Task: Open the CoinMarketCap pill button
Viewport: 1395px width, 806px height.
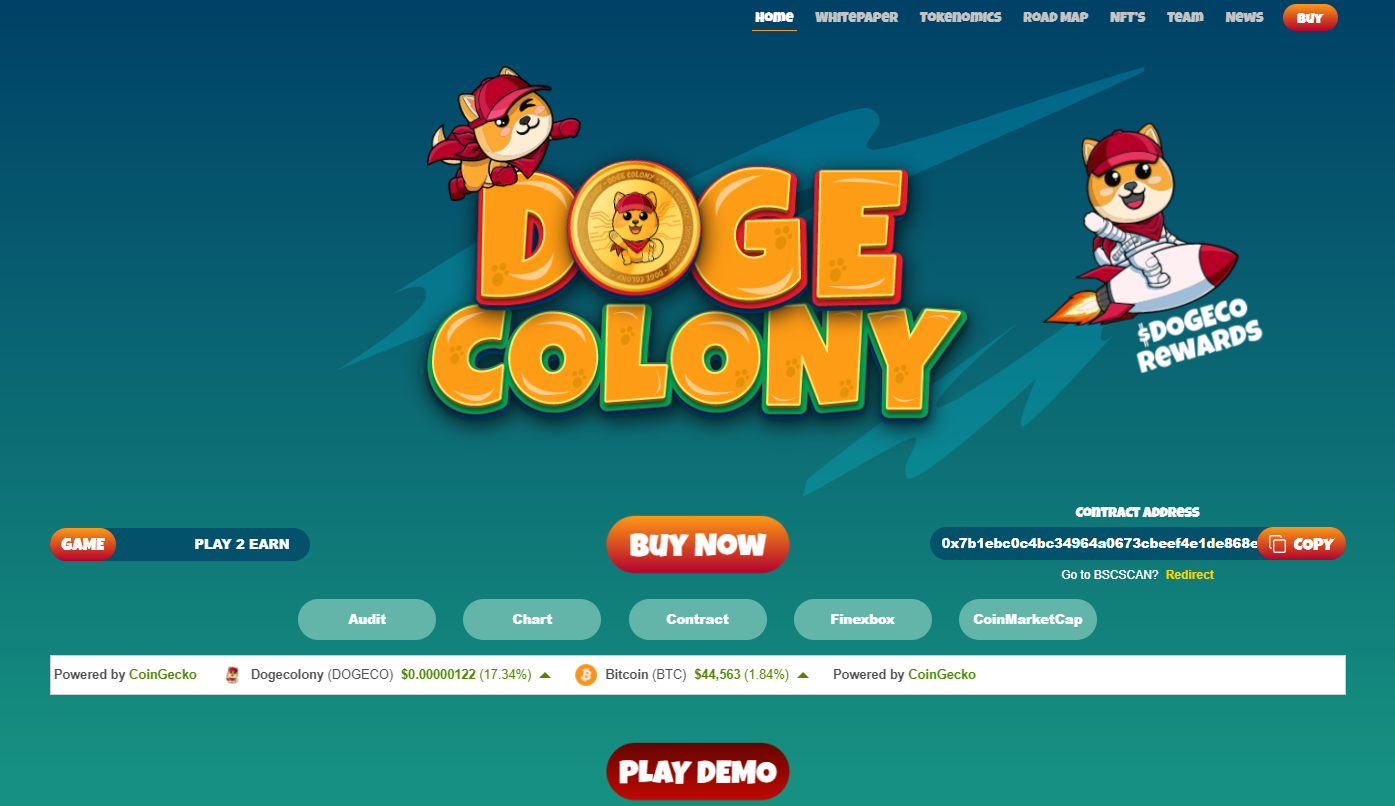Action: tap(1028, 619)
